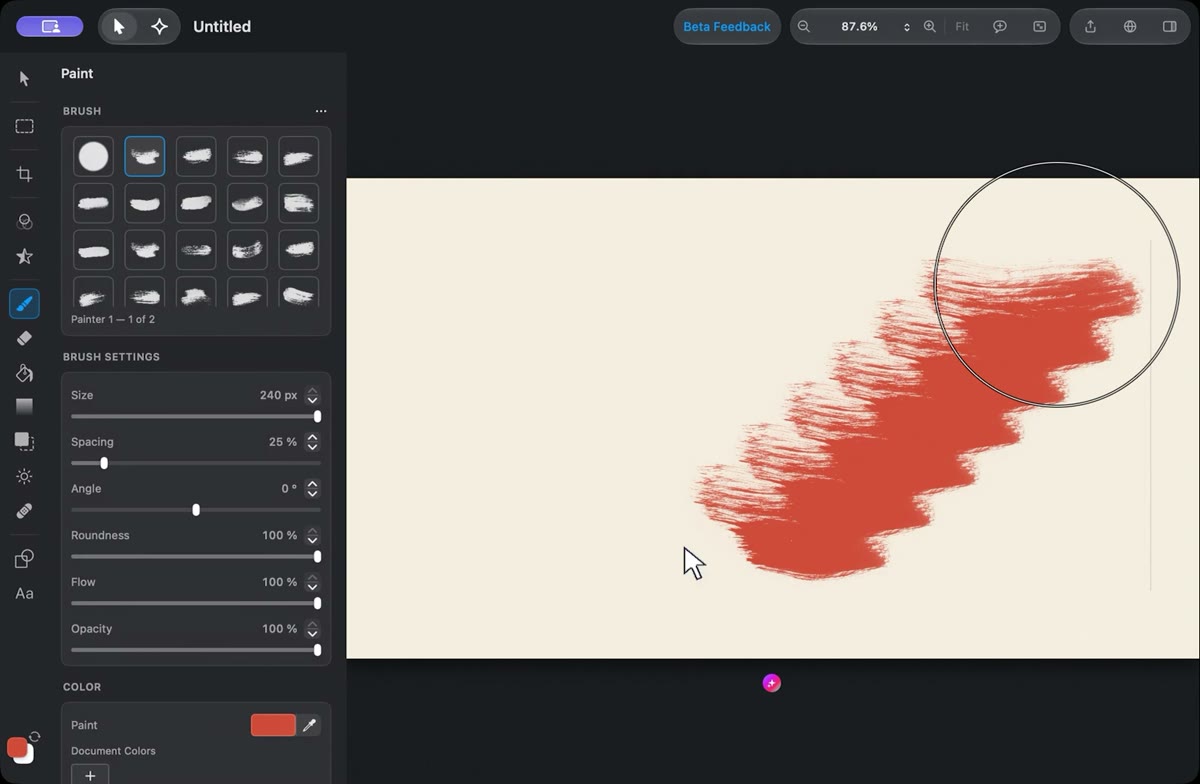Select the round brush thumbnail
Image resolution: width=1200 pixels, height=784 pixels.
(x=93, y=157)
